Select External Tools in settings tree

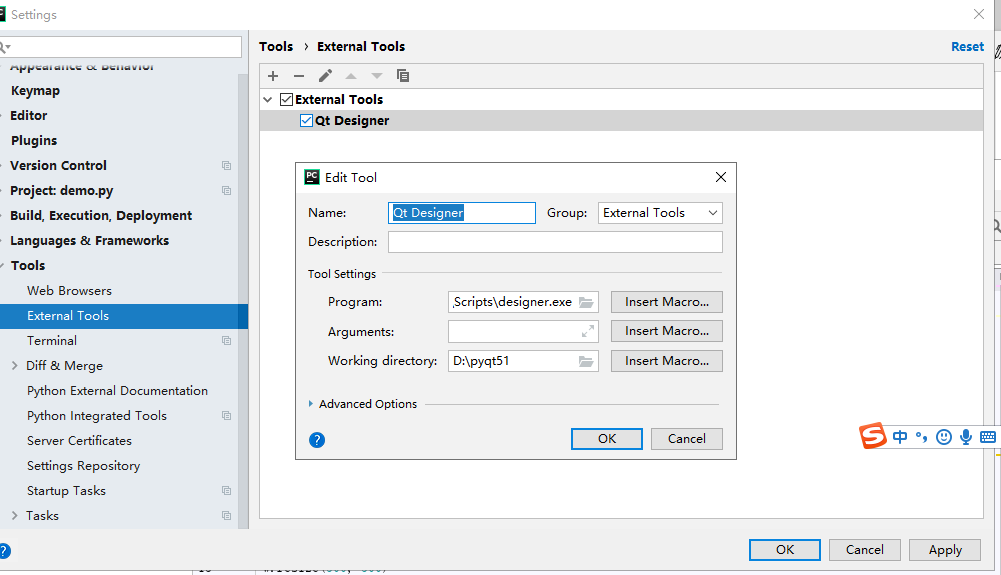click(124, 316)
